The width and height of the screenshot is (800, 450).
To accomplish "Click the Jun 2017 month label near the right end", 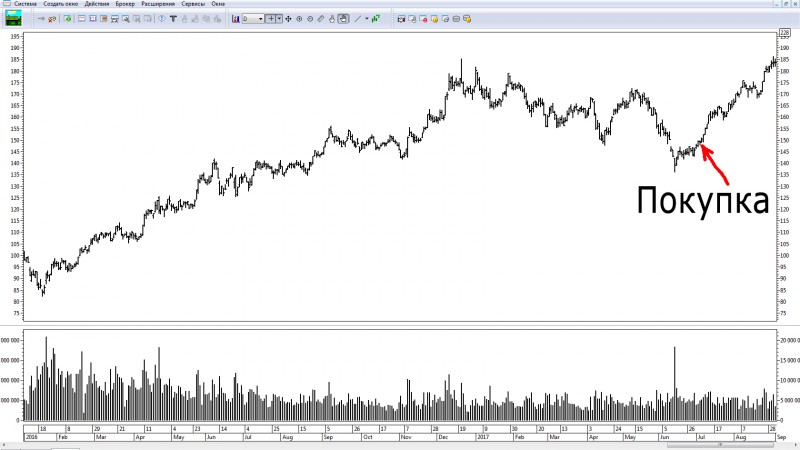I will [664, 437].
